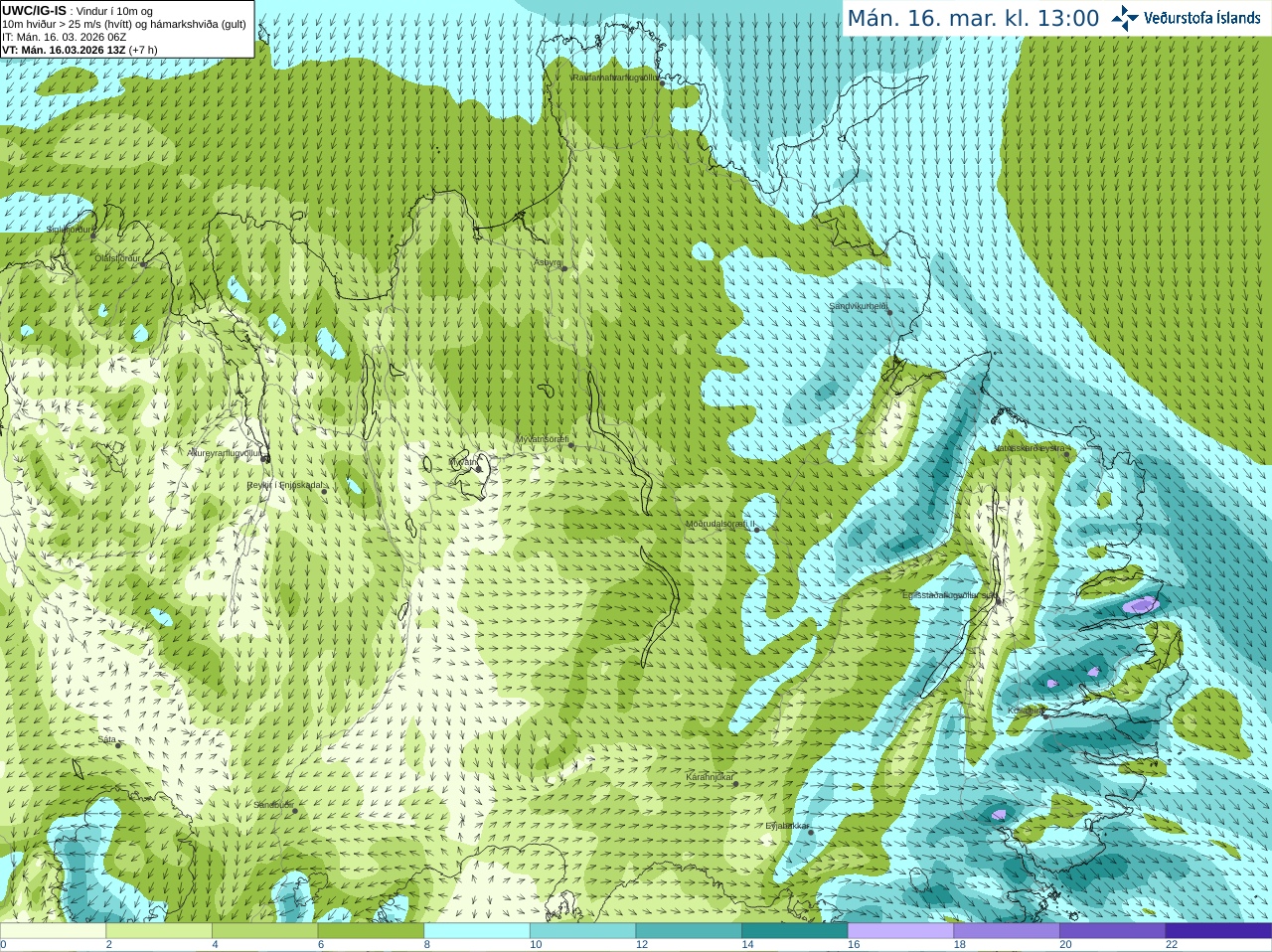The height and width of the screenshot is (952, 1272).
Task: Select the Ásbyrgi station label
Action: (x=548, y=262)
